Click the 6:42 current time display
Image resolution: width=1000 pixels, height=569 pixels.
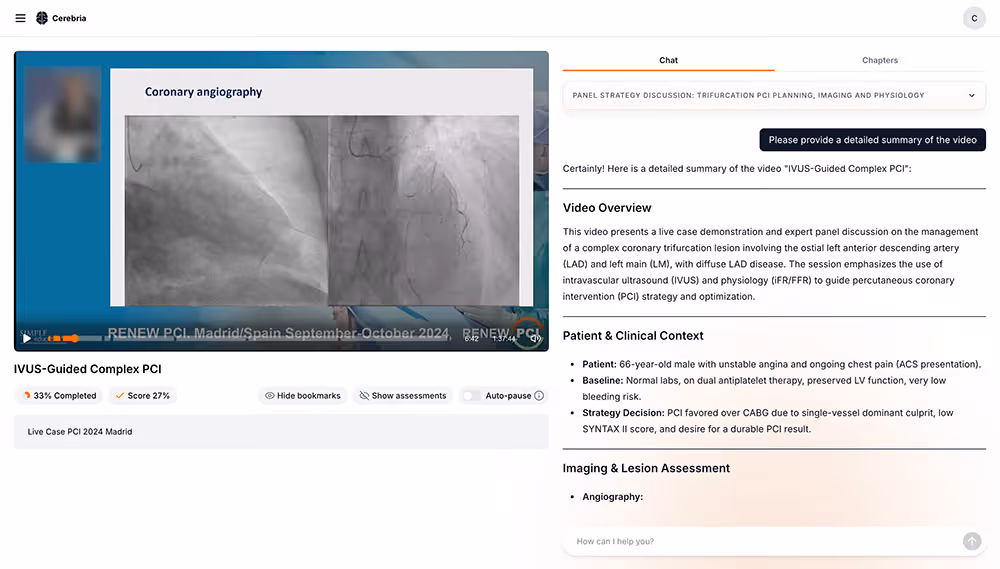(x=471, y=339)
